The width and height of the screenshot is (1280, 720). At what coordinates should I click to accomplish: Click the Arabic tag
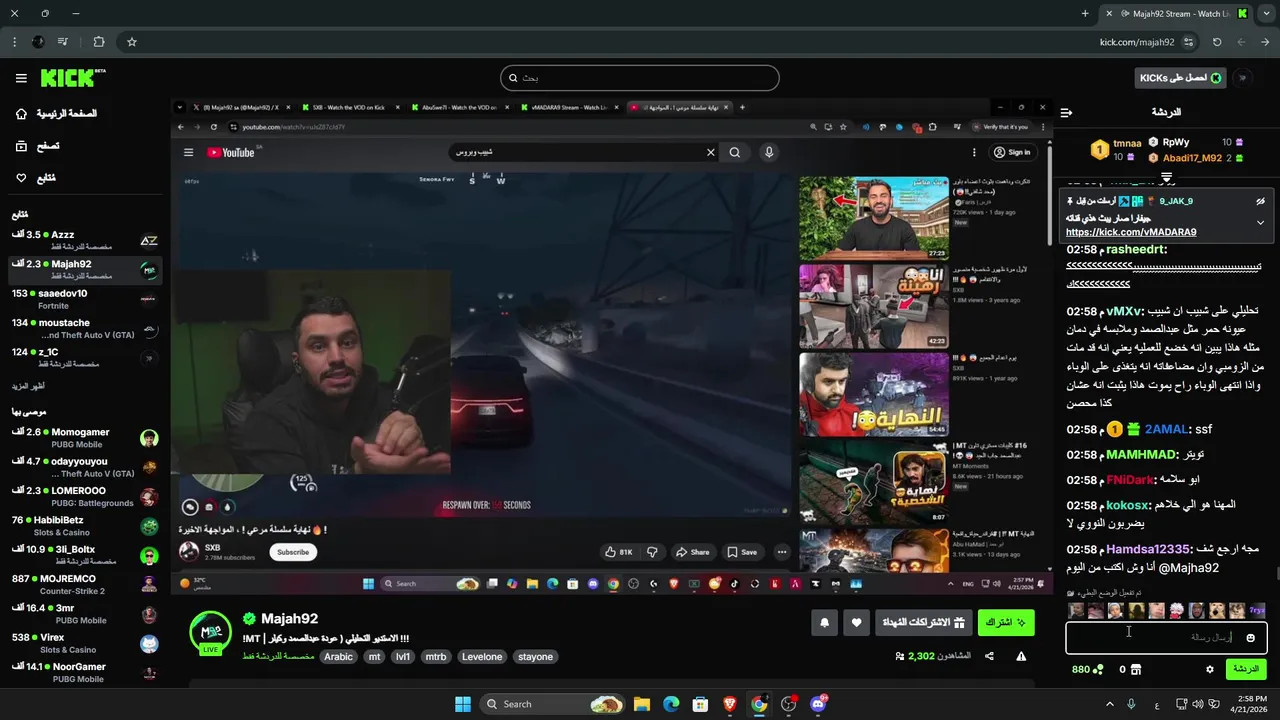pyautogui.click(x=338, y=657)
